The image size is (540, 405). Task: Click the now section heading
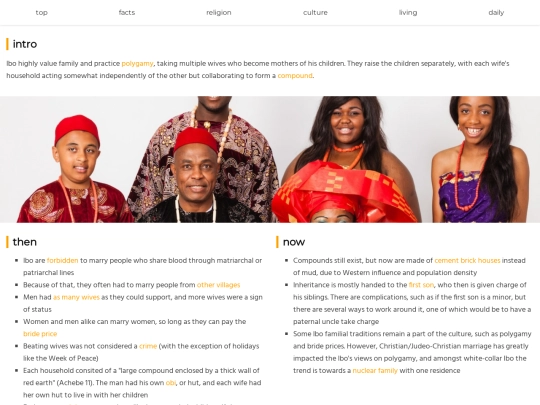[294, 242]
